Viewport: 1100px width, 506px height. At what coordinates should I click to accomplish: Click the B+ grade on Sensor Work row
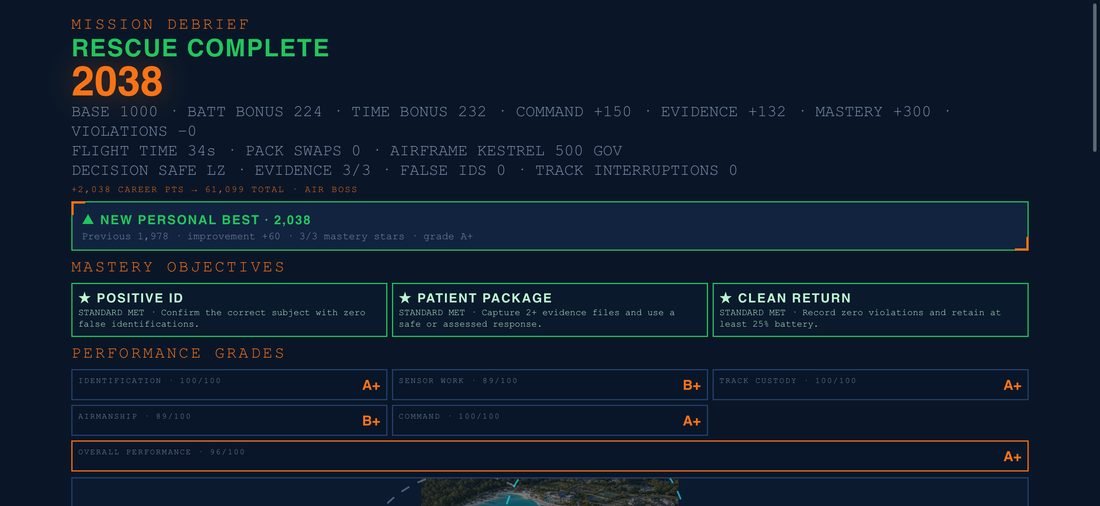click(692, 385)
